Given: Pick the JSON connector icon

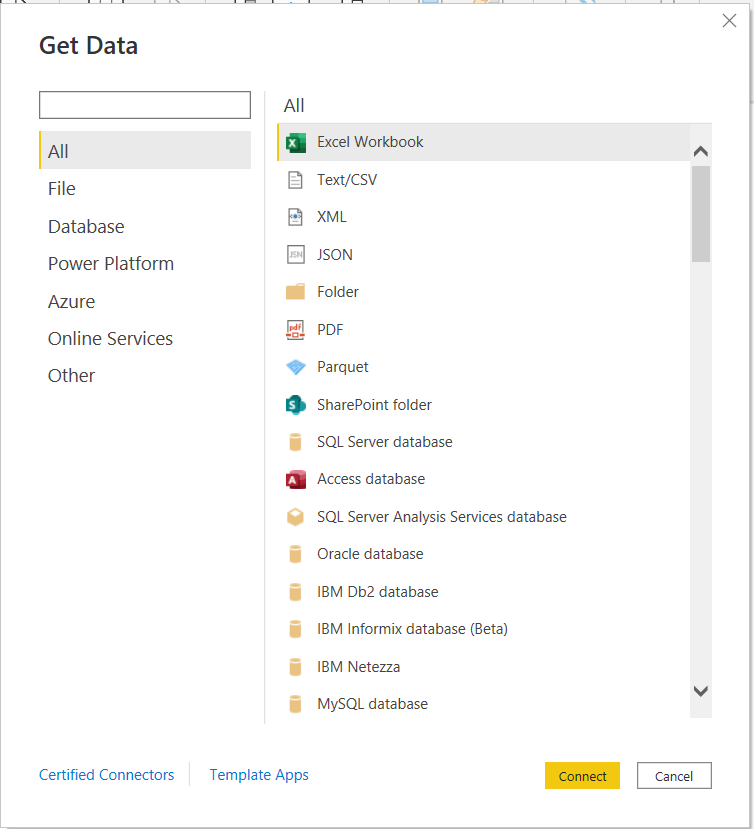Looking at the screenshot, I should point(296,254).
